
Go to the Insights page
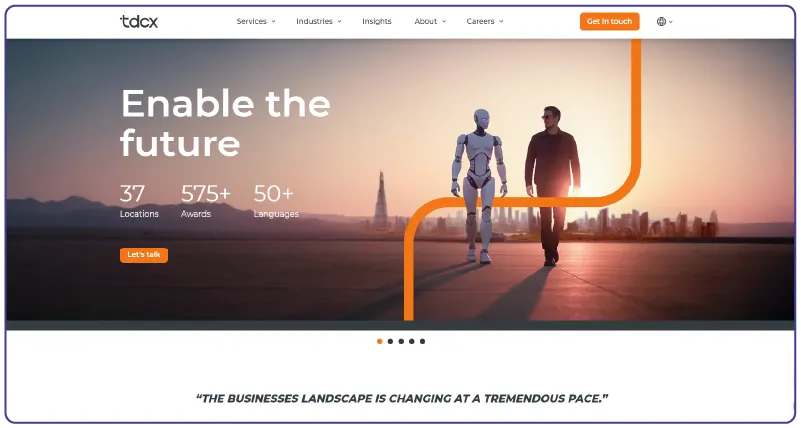pyautogui.click(x=376, y=21)
